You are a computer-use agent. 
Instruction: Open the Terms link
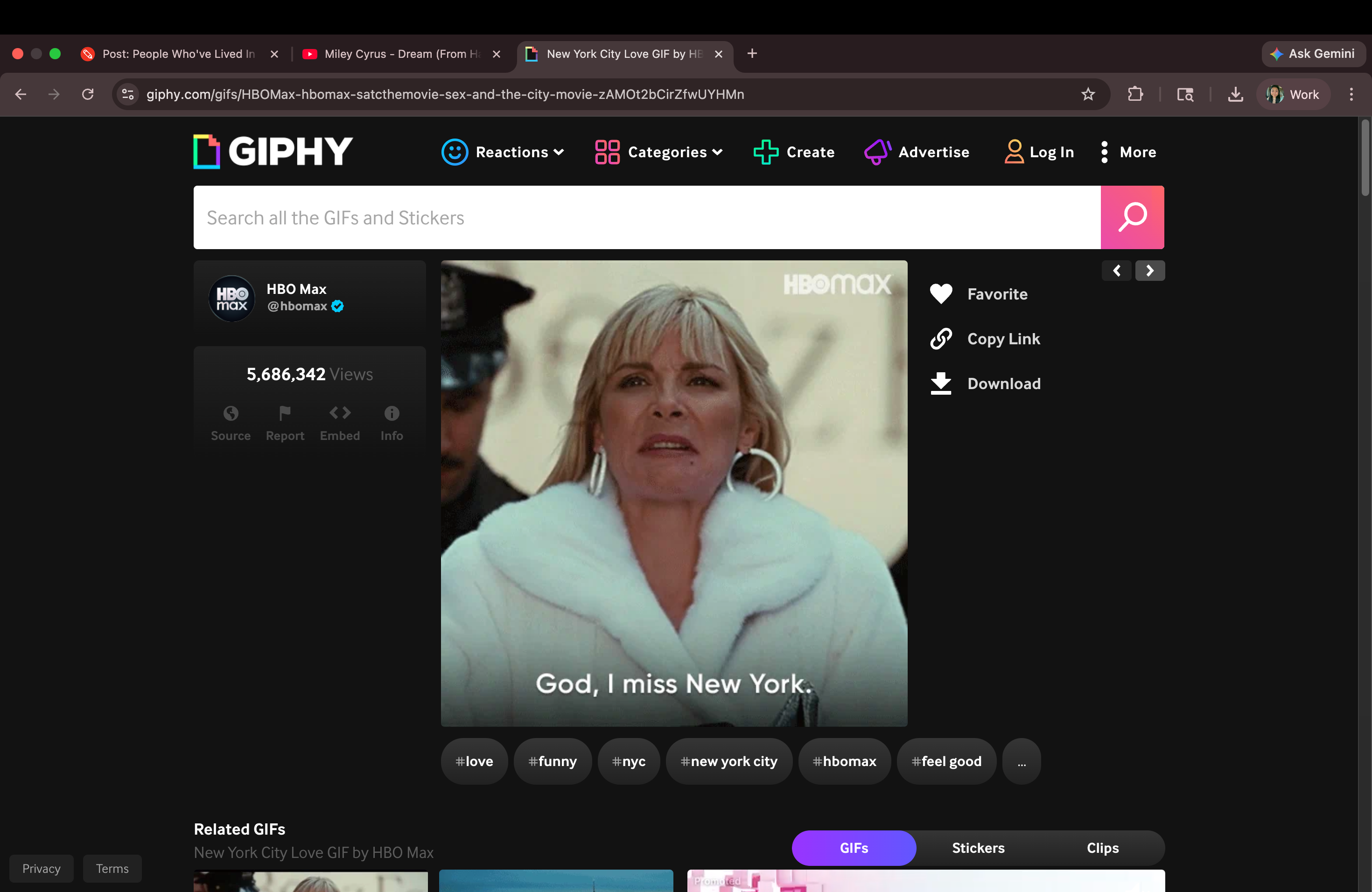click(x=112, y=868)
